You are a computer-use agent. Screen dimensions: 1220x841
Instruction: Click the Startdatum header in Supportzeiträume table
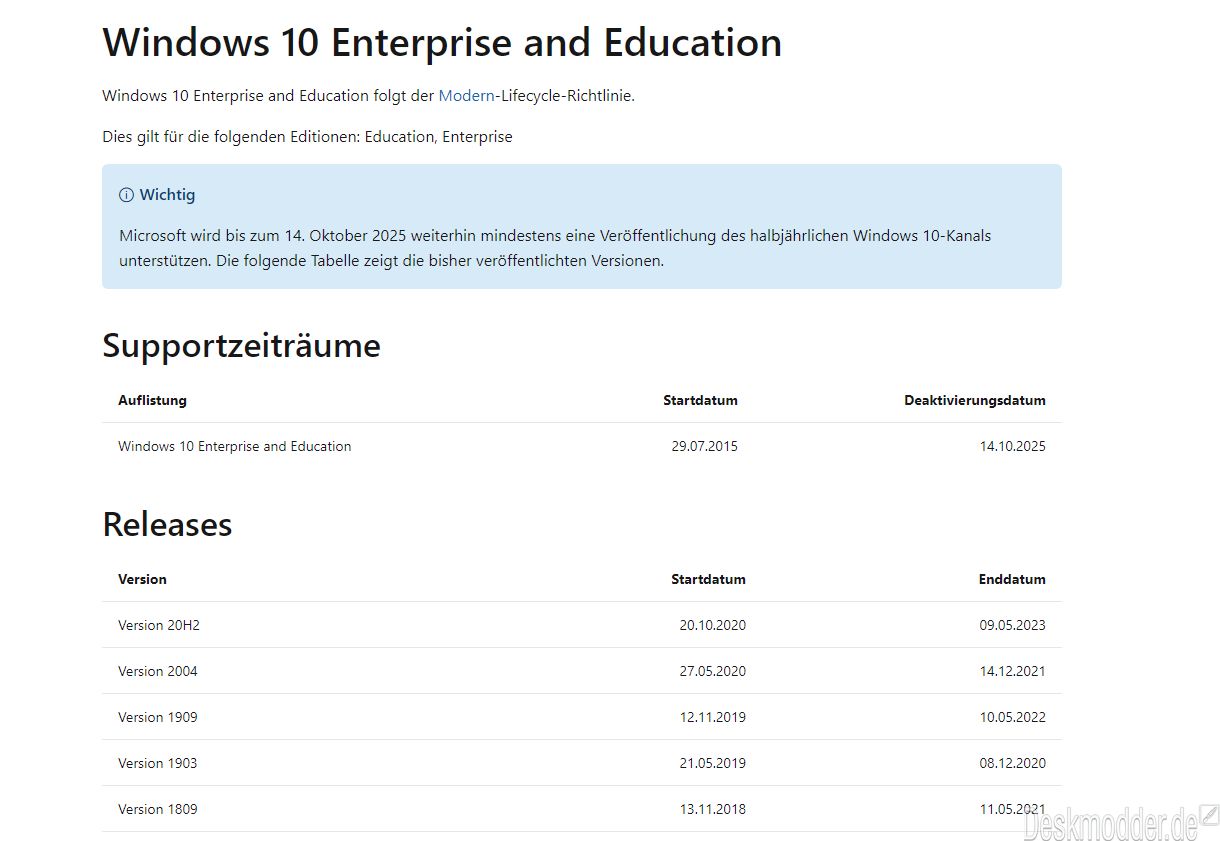[x=700, y=400]
